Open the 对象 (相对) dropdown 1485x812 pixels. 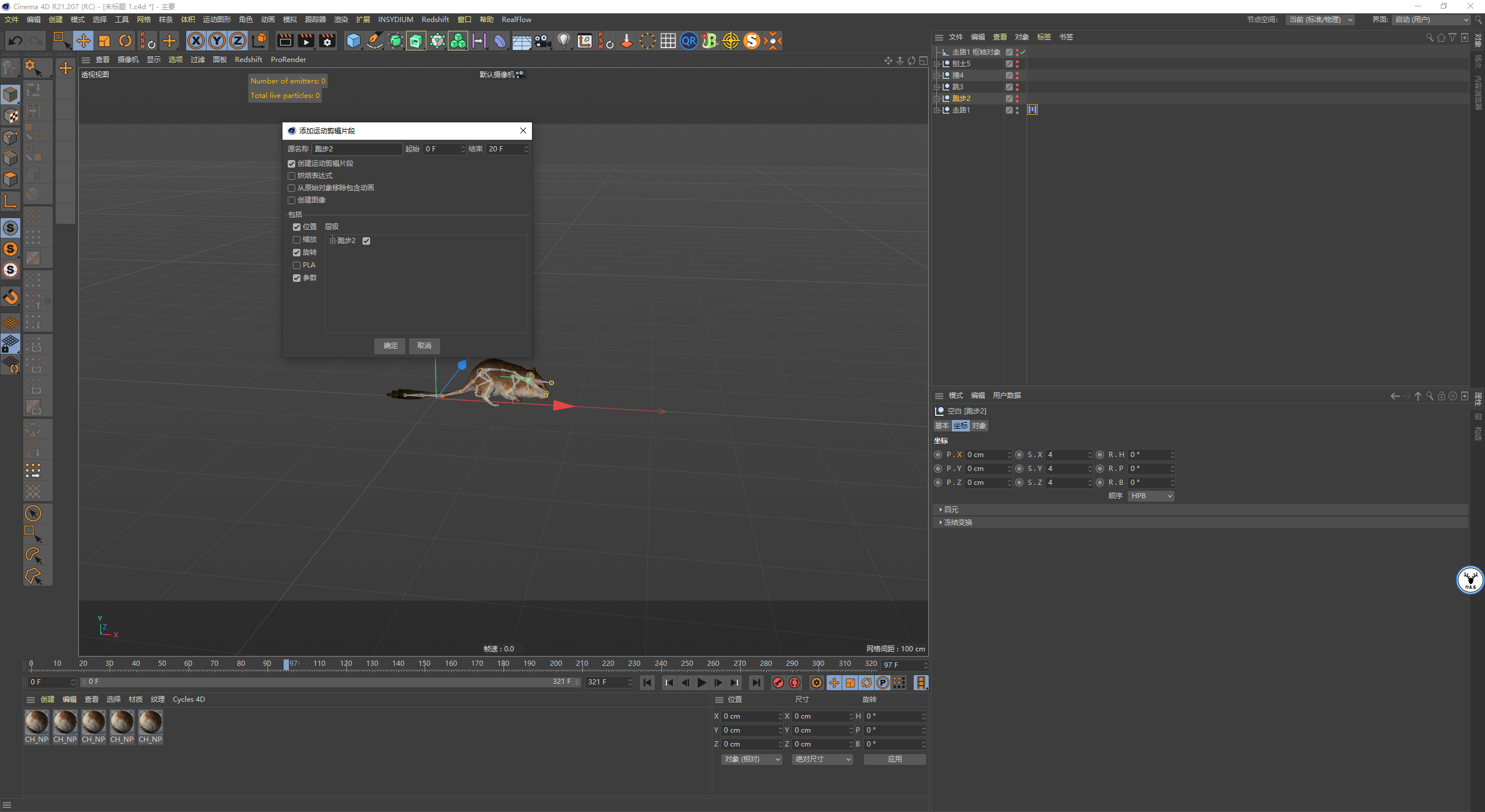click(x=752, y=759)
